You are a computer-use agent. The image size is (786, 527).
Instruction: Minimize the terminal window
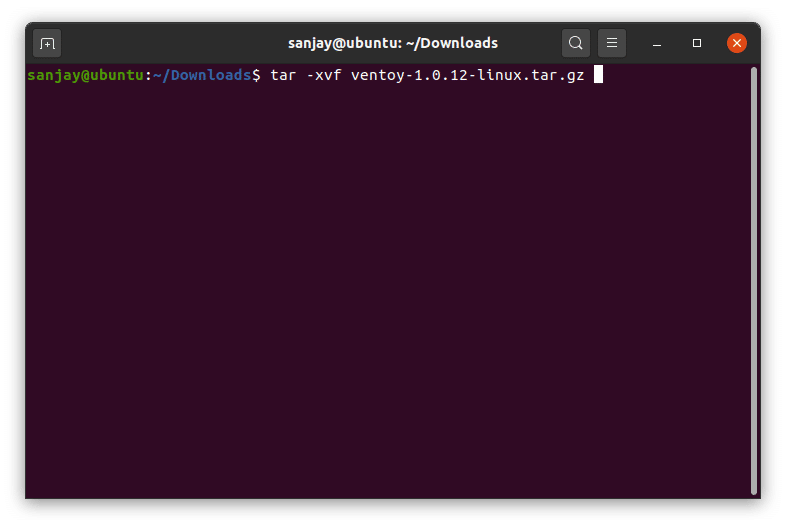(x=658, y=43)
